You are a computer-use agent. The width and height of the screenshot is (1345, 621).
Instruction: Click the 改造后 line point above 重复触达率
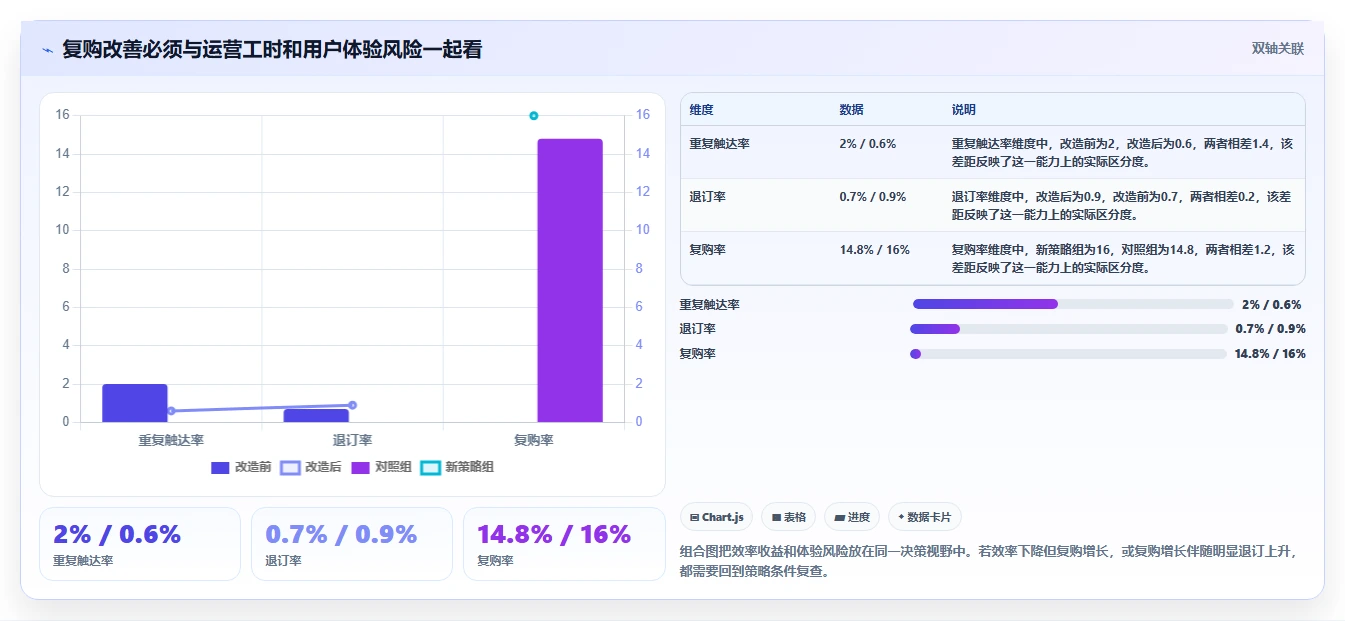(171, 411)
